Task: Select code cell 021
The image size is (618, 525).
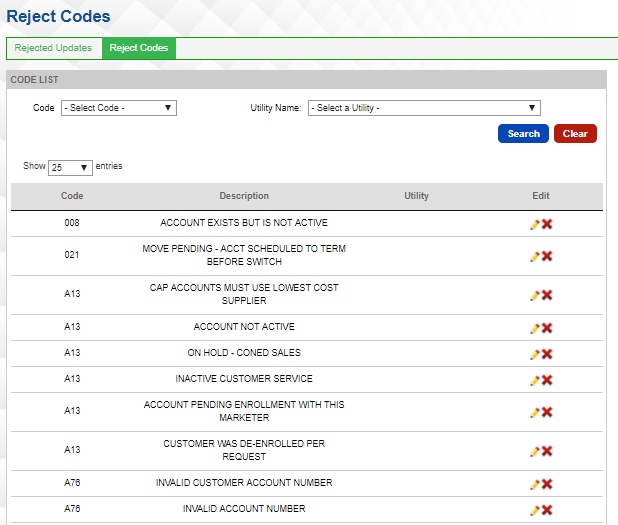Action: tap(72, 255)
